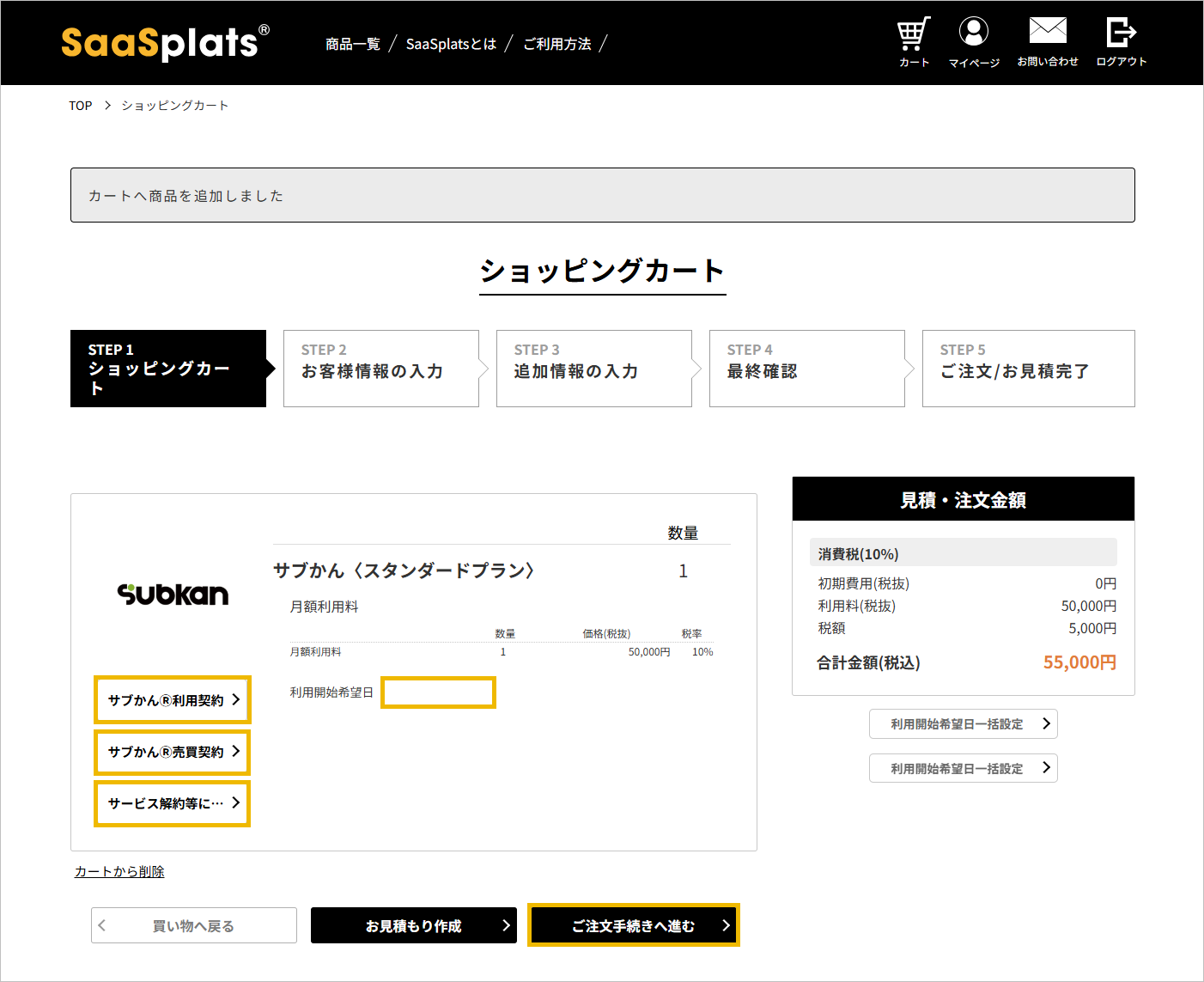Image resolution: width=1204 pixels, height=982 pixels.
Task: Click product name サブかん〈スタンダードプラン〉
Action: tap(404, 570)
